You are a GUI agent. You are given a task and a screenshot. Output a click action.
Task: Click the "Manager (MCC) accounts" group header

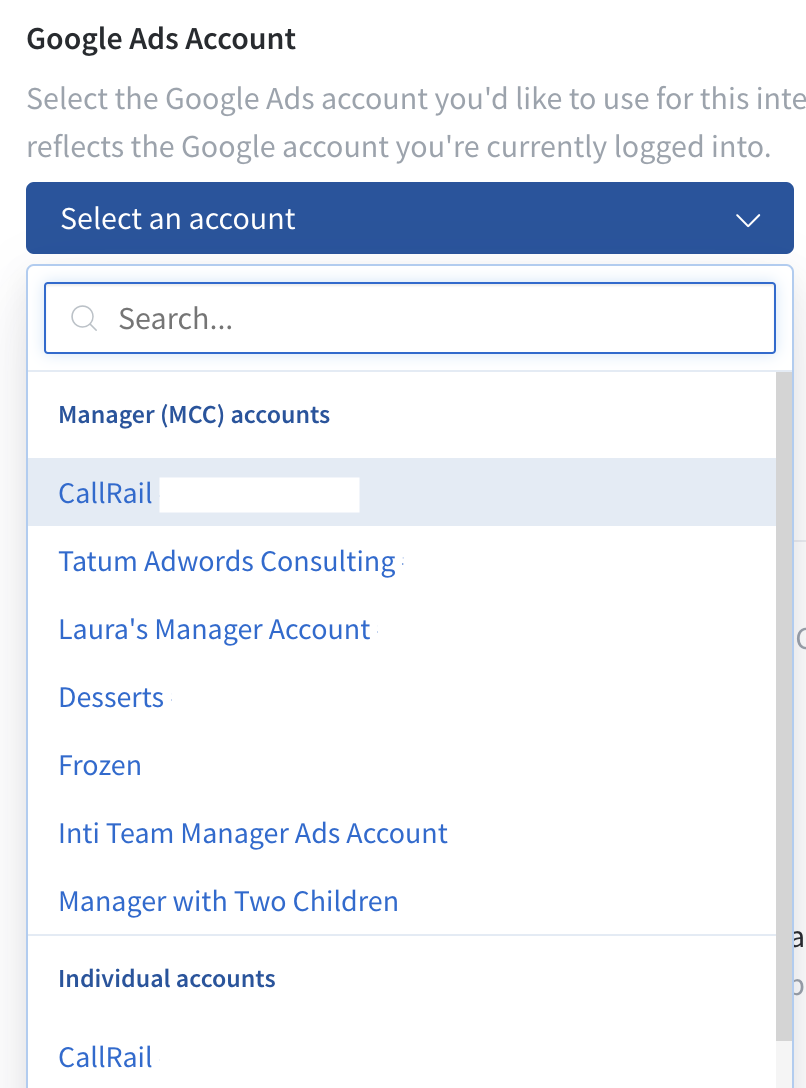(194, 414)
